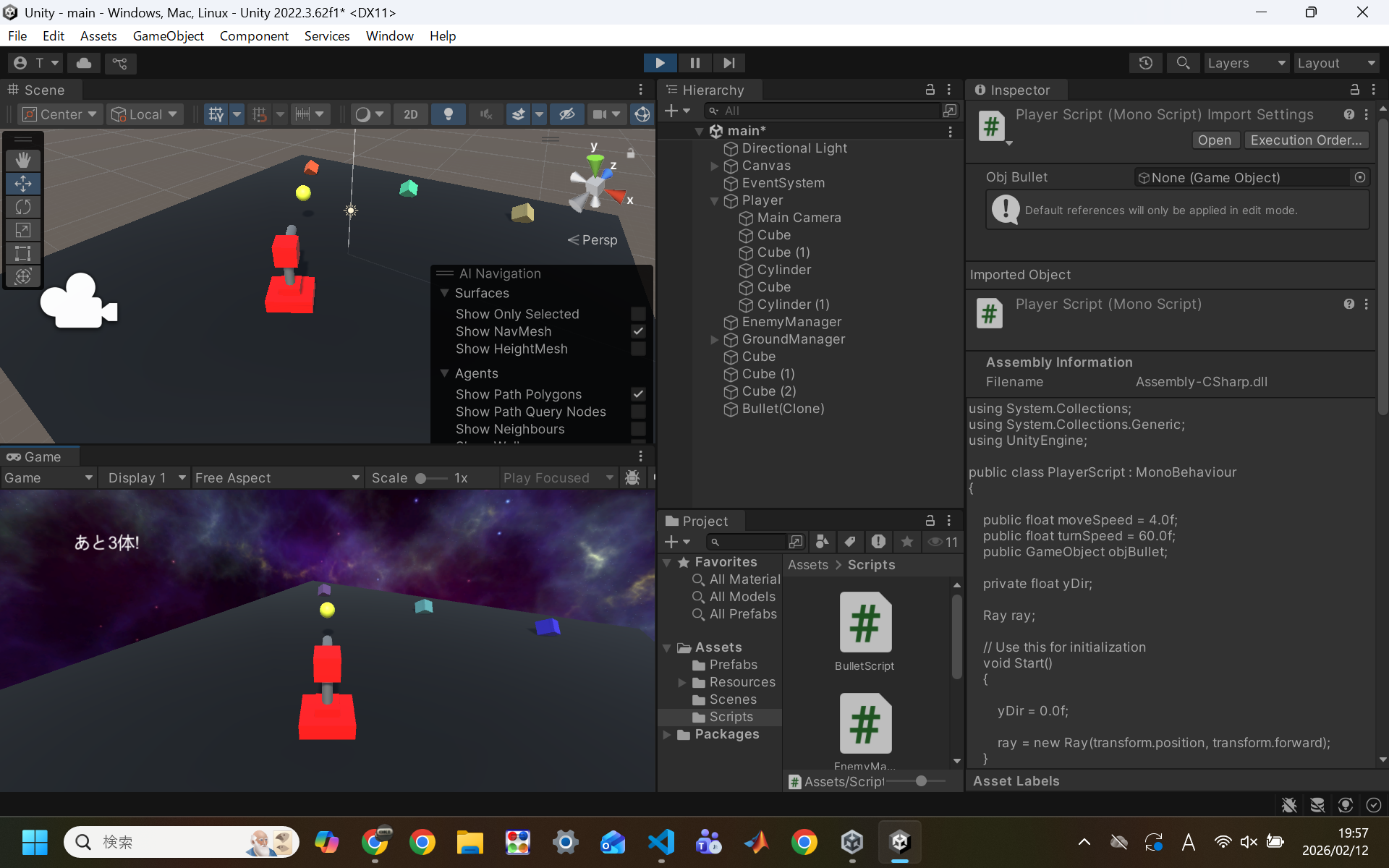
Task: Switch to the Inspector tab
Action: pos(1019,90)
